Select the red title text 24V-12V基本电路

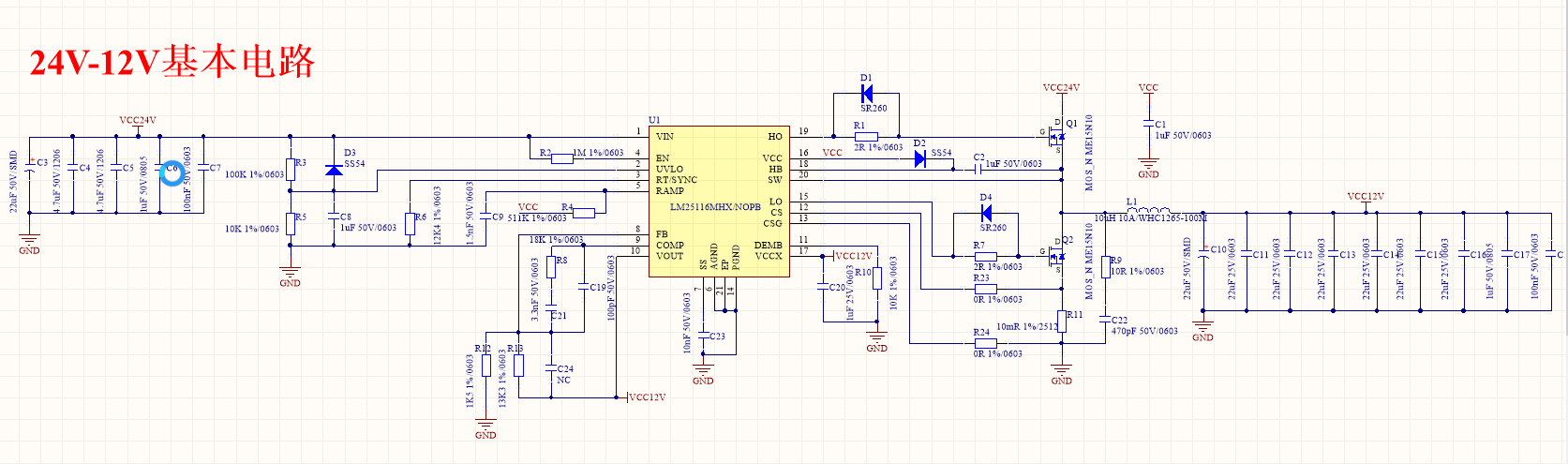pos(172,62)
